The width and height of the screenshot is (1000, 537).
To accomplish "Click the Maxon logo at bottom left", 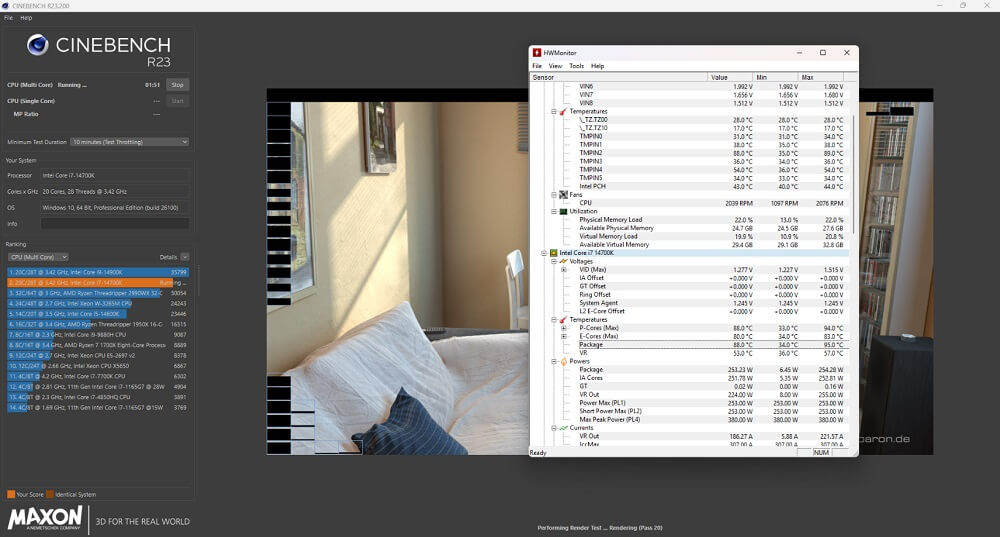I will click(x=45, y=518).
